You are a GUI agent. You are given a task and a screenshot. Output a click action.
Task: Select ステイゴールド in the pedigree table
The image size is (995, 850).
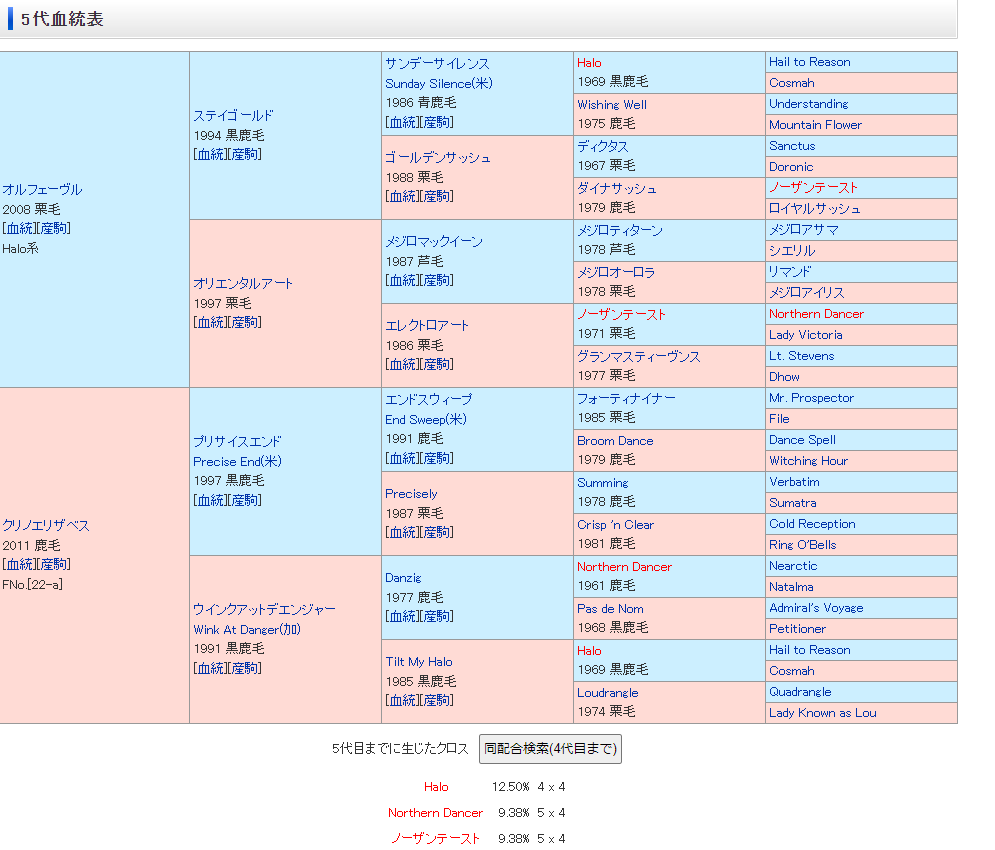coord(233,116)
